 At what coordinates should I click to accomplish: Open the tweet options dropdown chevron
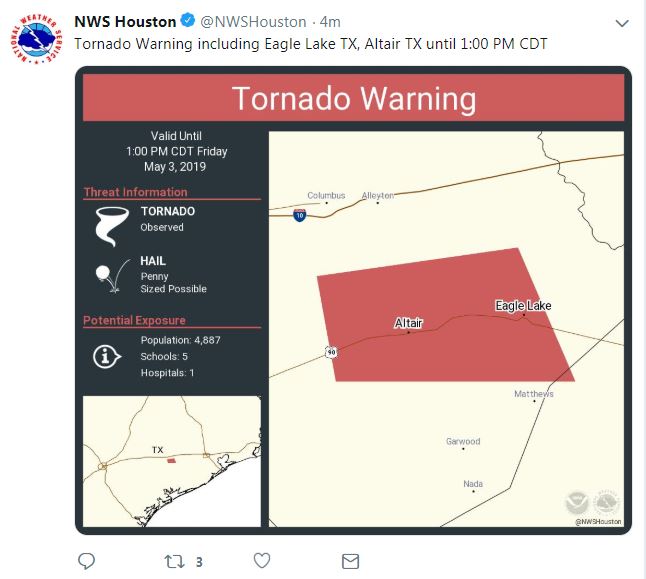tap(623, 22)
